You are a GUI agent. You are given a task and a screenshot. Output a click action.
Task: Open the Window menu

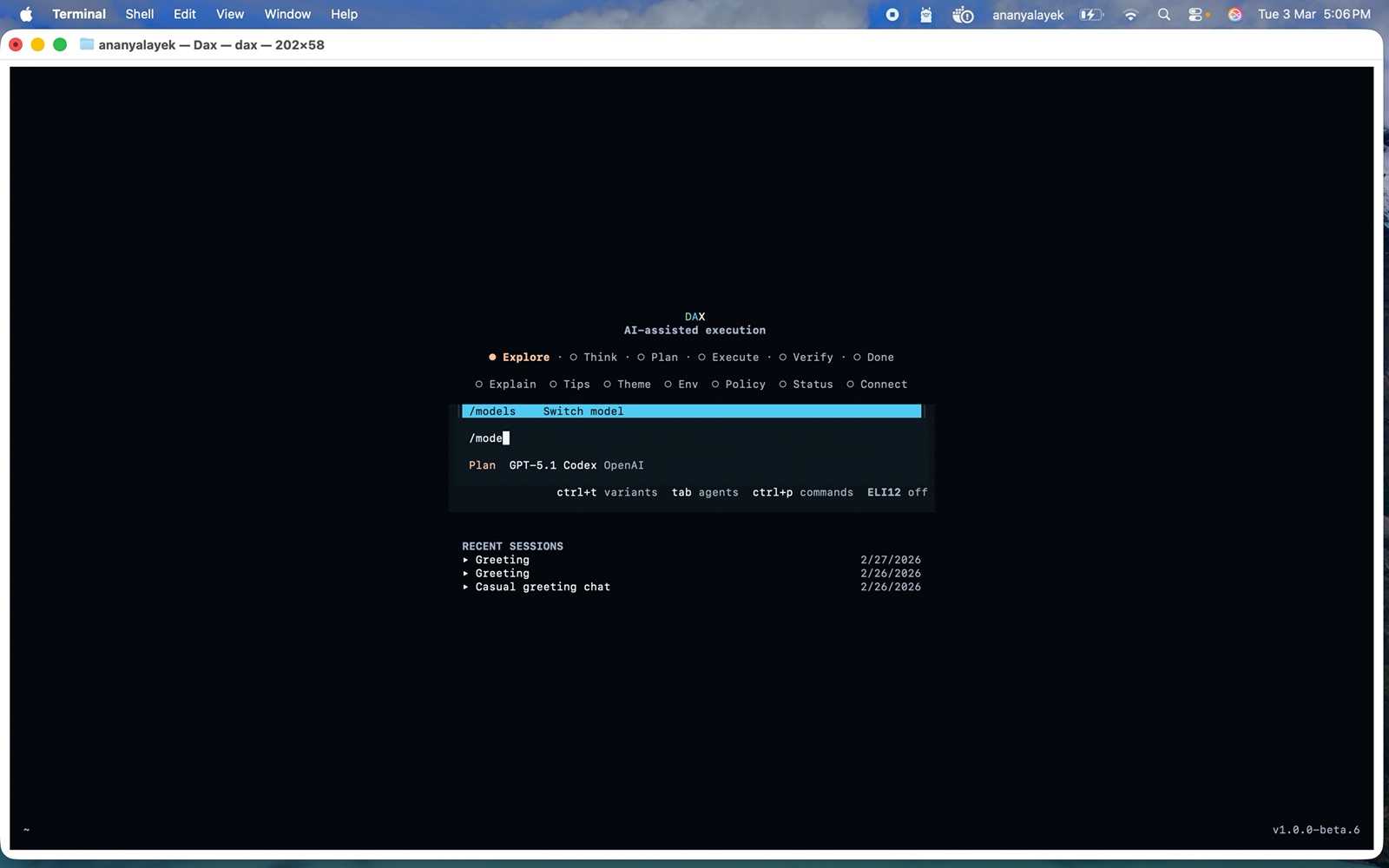[x=287, y=14]
